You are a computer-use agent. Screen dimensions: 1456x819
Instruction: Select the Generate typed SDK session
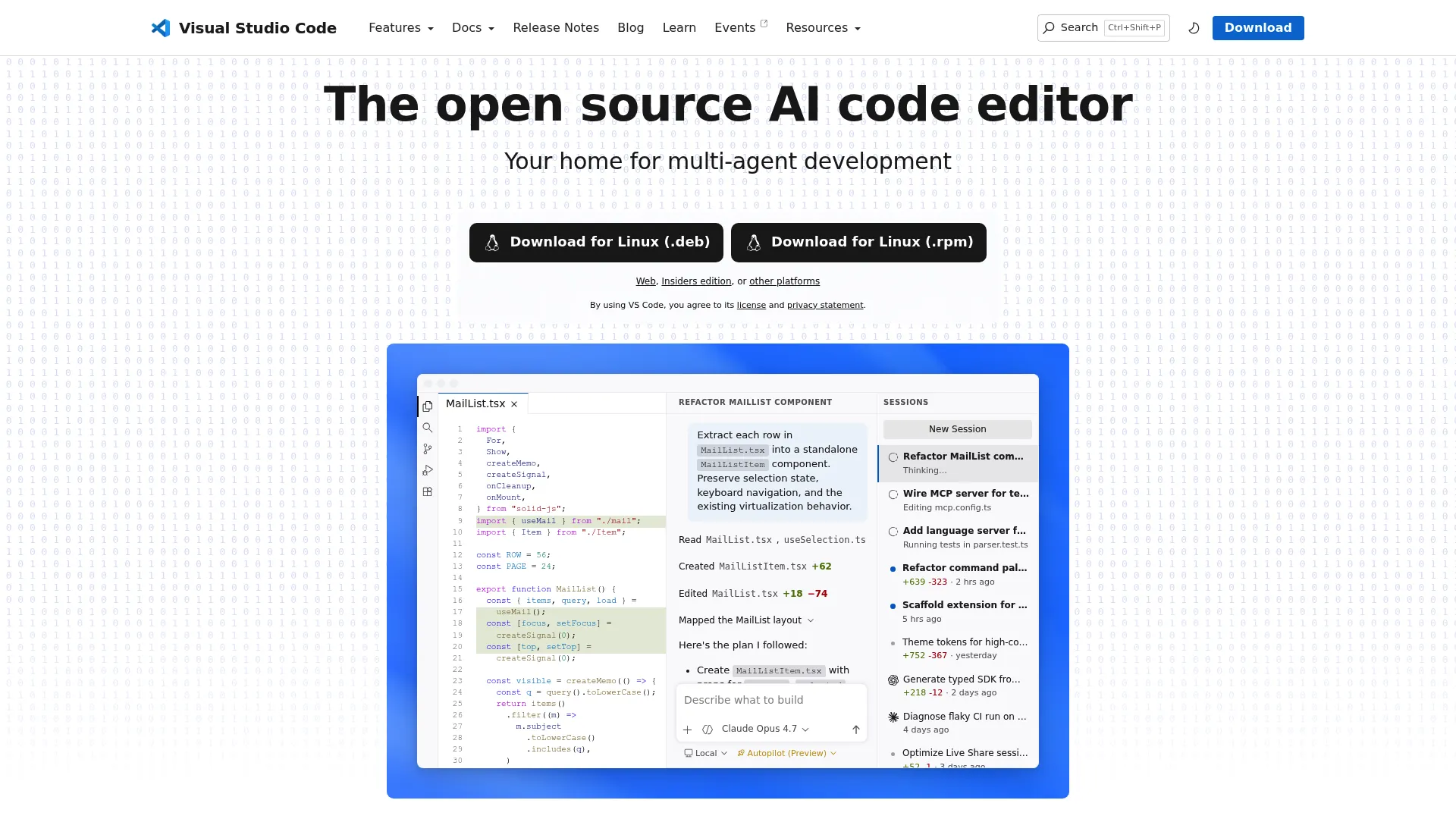point(958,686)
